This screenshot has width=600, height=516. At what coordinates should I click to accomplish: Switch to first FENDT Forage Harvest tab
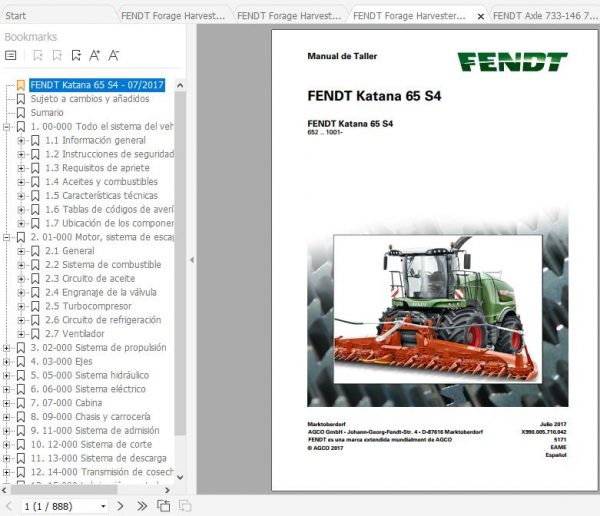(x=173, y=16)
